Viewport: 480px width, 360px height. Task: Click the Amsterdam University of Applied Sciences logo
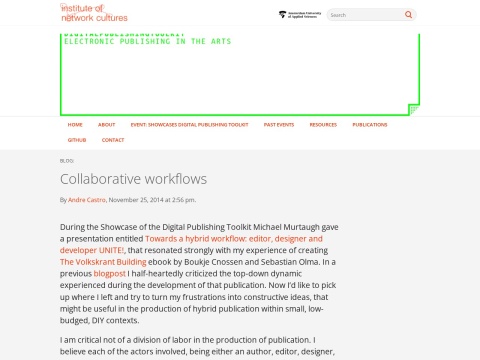(x=300, y=15)
